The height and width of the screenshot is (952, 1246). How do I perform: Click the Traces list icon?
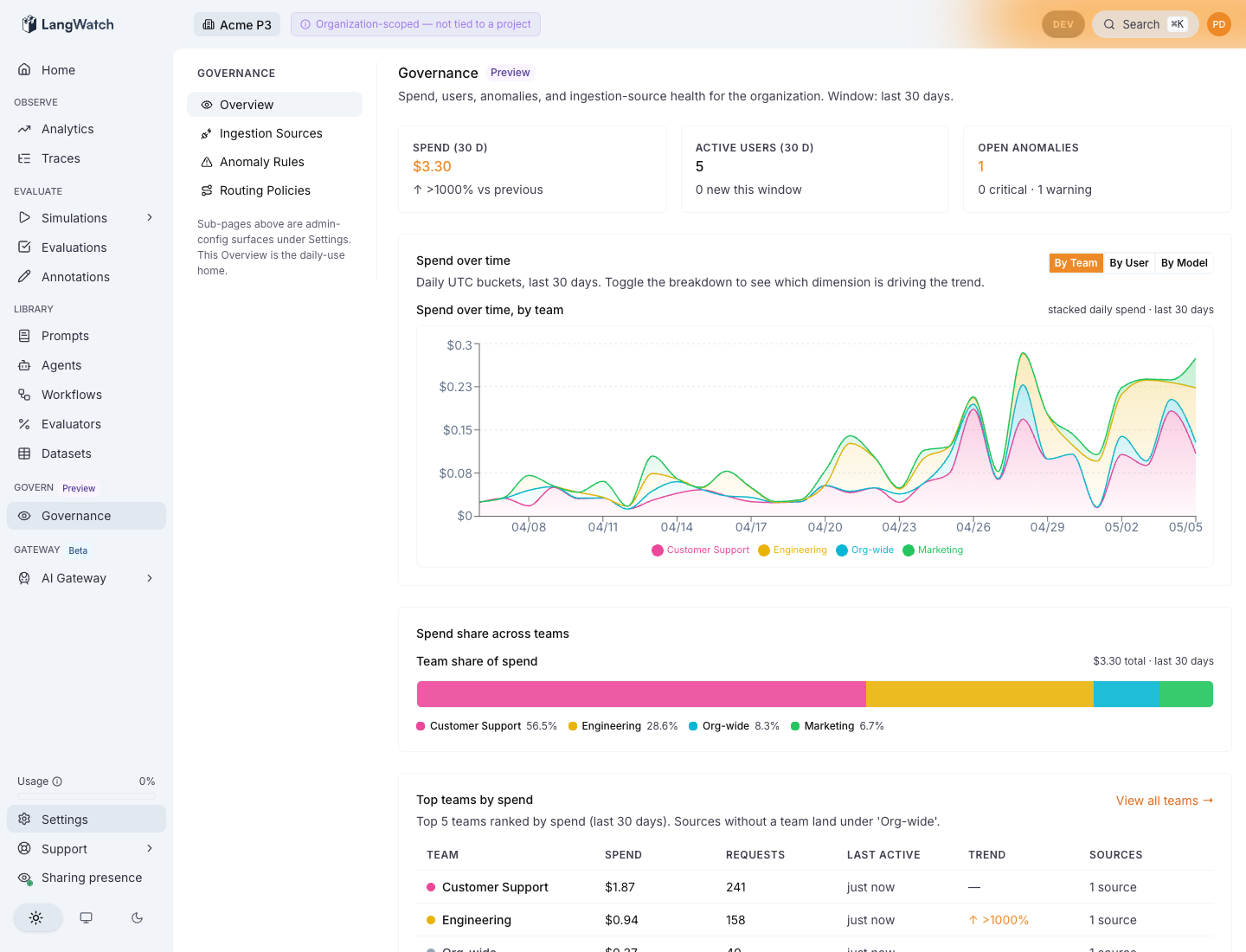(24, 158)
